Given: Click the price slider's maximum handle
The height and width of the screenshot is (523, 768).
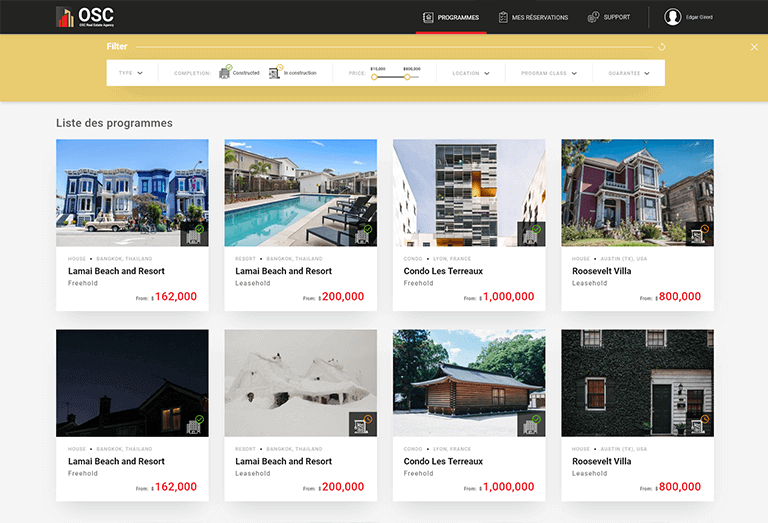Looking at the screenshot, I should point(407,77).
